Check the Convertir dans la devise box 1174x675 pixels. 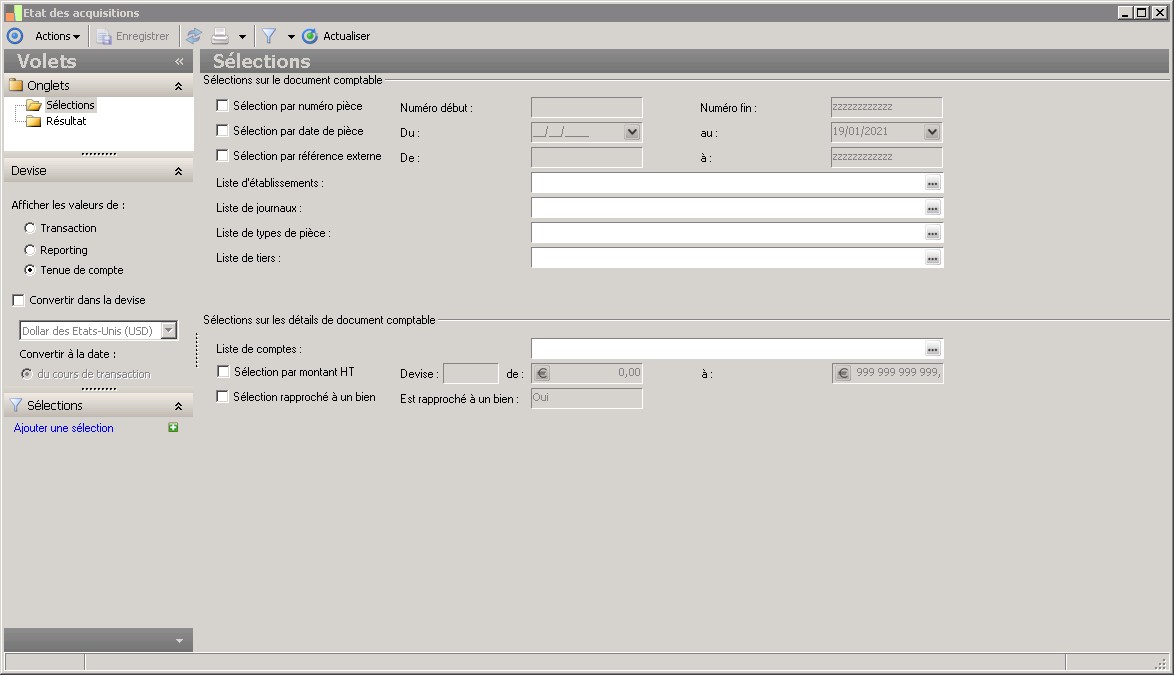pyautogui.click(x=18, y=300)
